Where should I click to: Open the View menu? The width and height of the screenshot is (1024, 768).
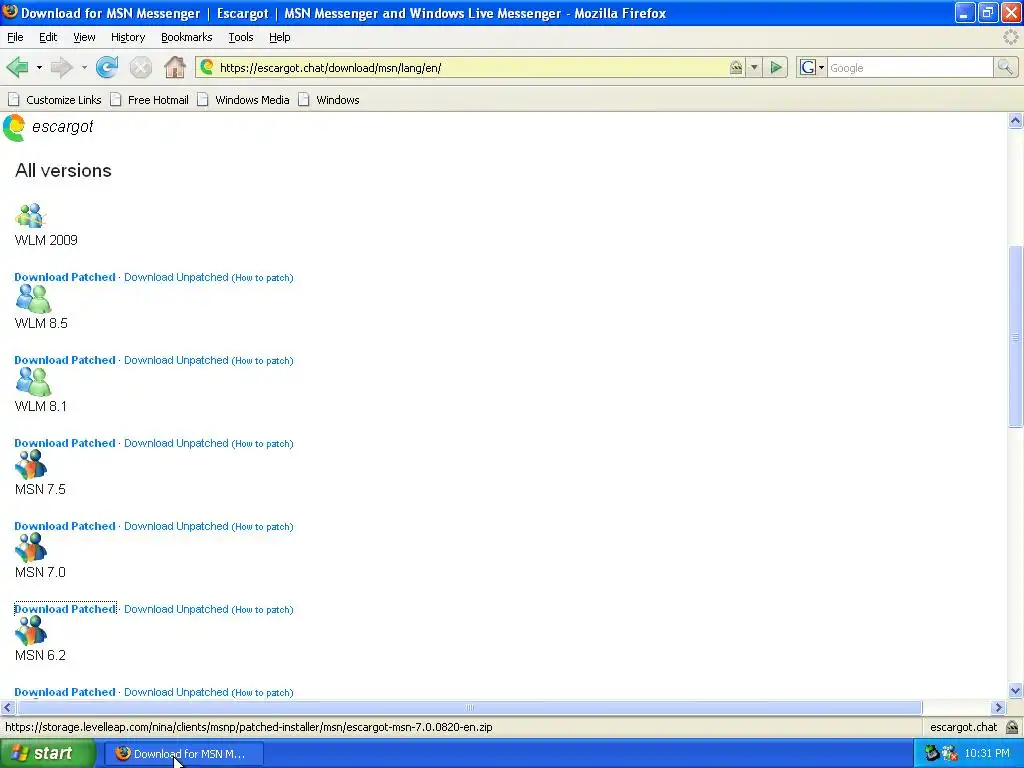[x=84, y=37]
